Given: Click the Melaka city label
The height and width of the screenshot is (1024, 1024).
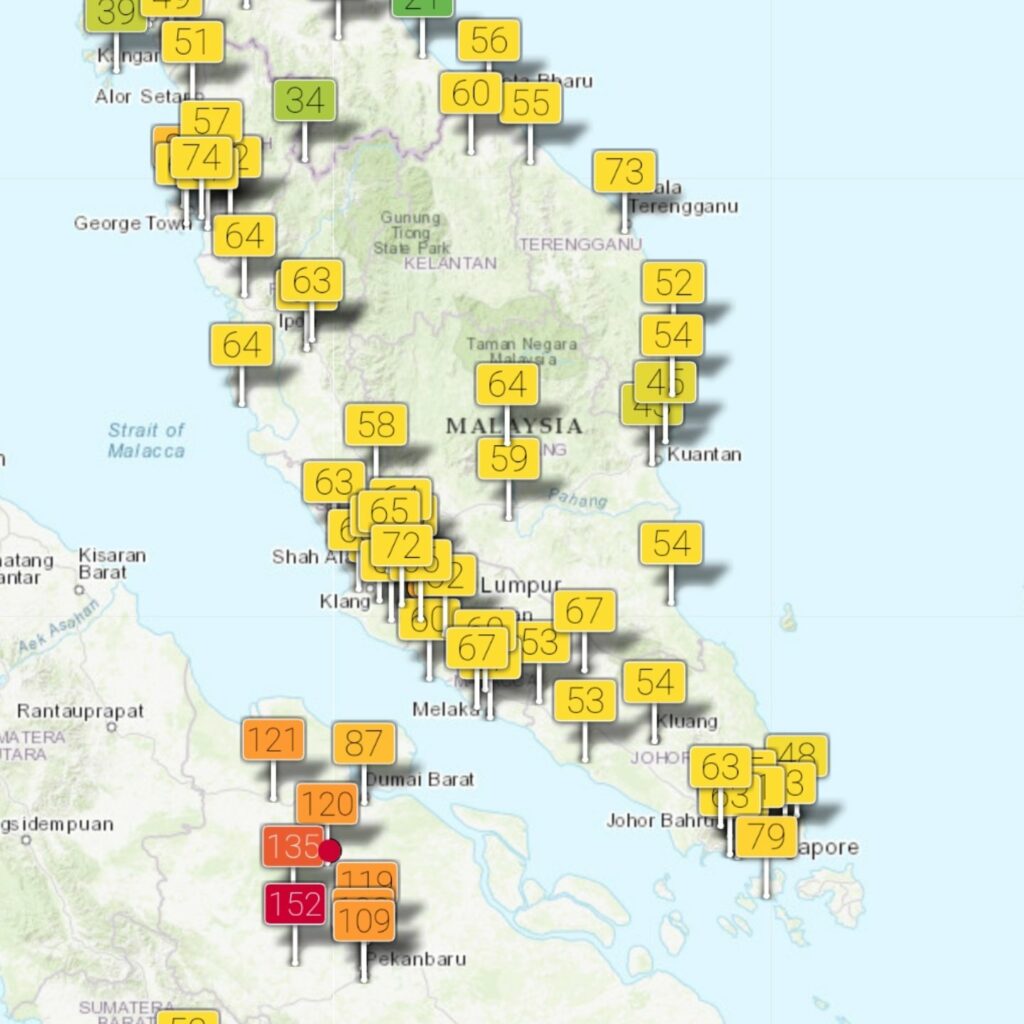Looking at the screenshot, I should coord(445,709).
